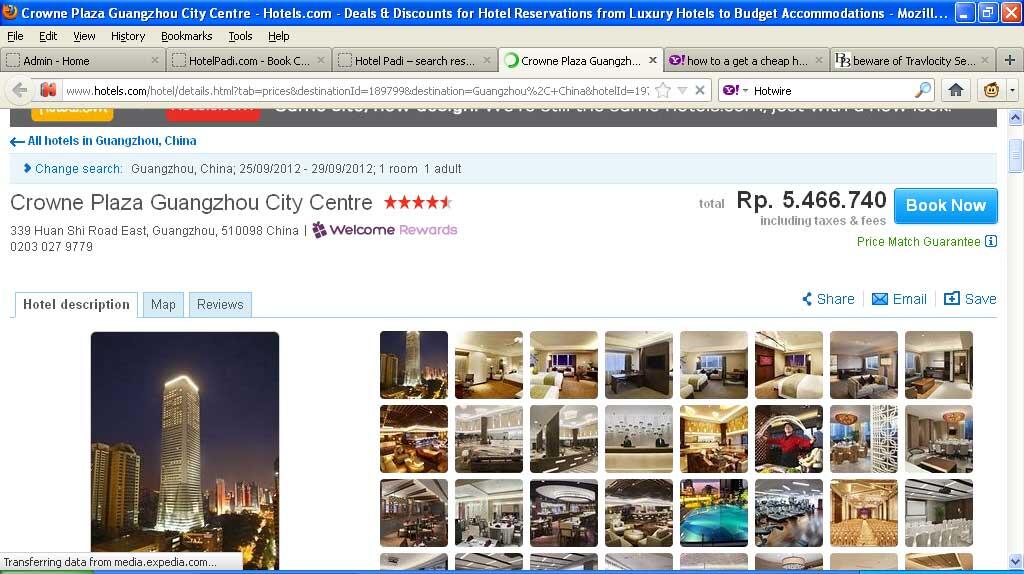Click the Price Match Guarantee info icon

click(x=991, y=242)
